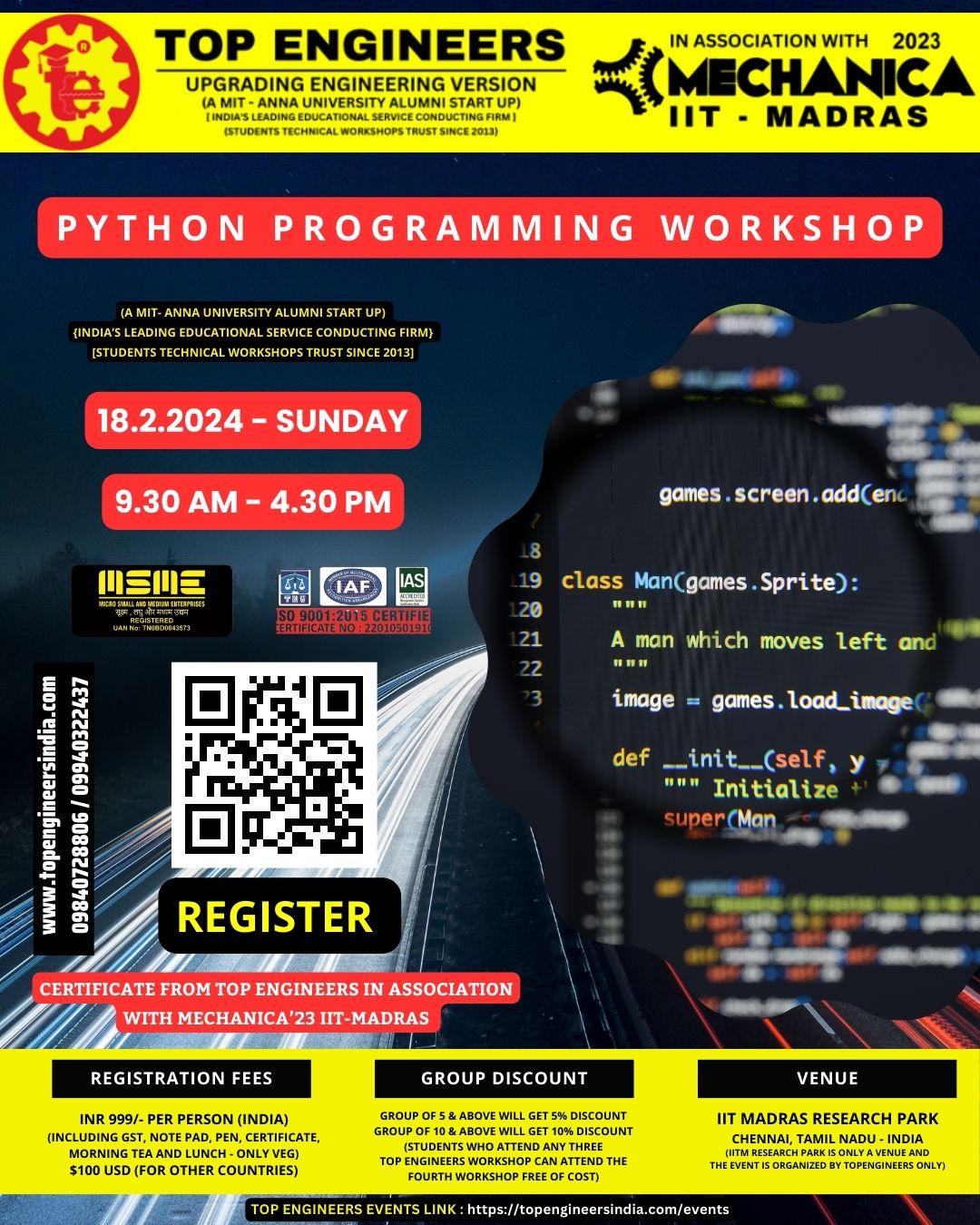Screen dimensions: 980x1225
Task: Click the VENUE heading
Action: click(x=827, y=1078)
